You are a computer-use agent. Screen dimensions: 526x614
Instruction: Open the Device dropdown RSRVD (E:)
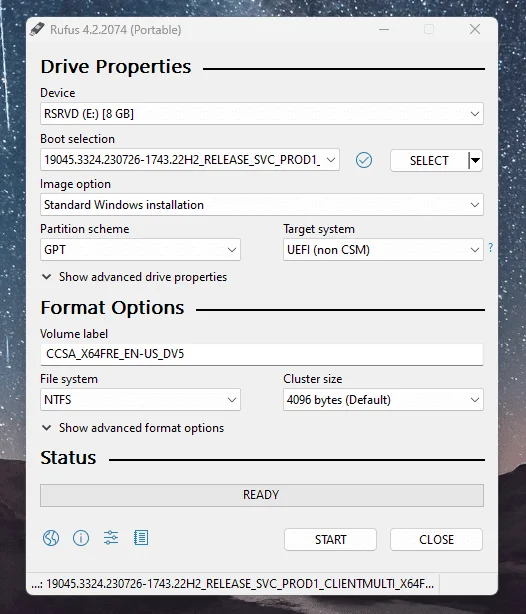point(262,114)
